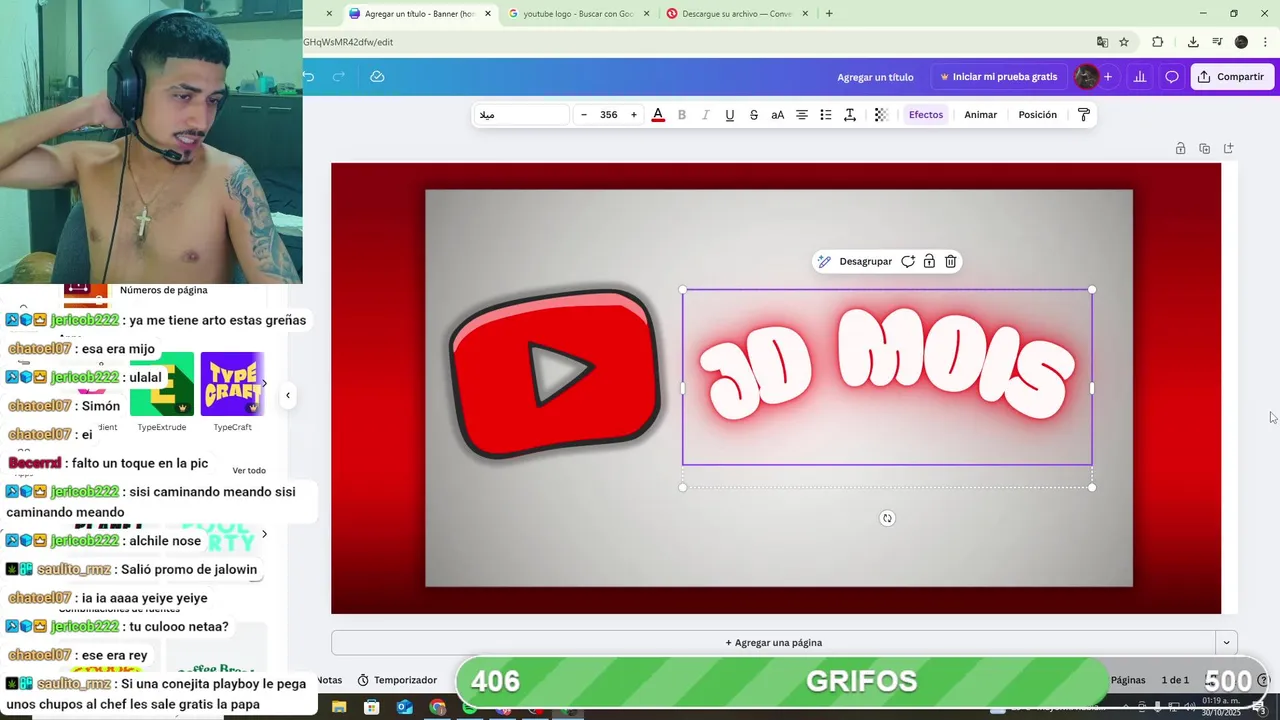Click Agregar una página
1280x720 pixels.
click(x=774, y=643)
